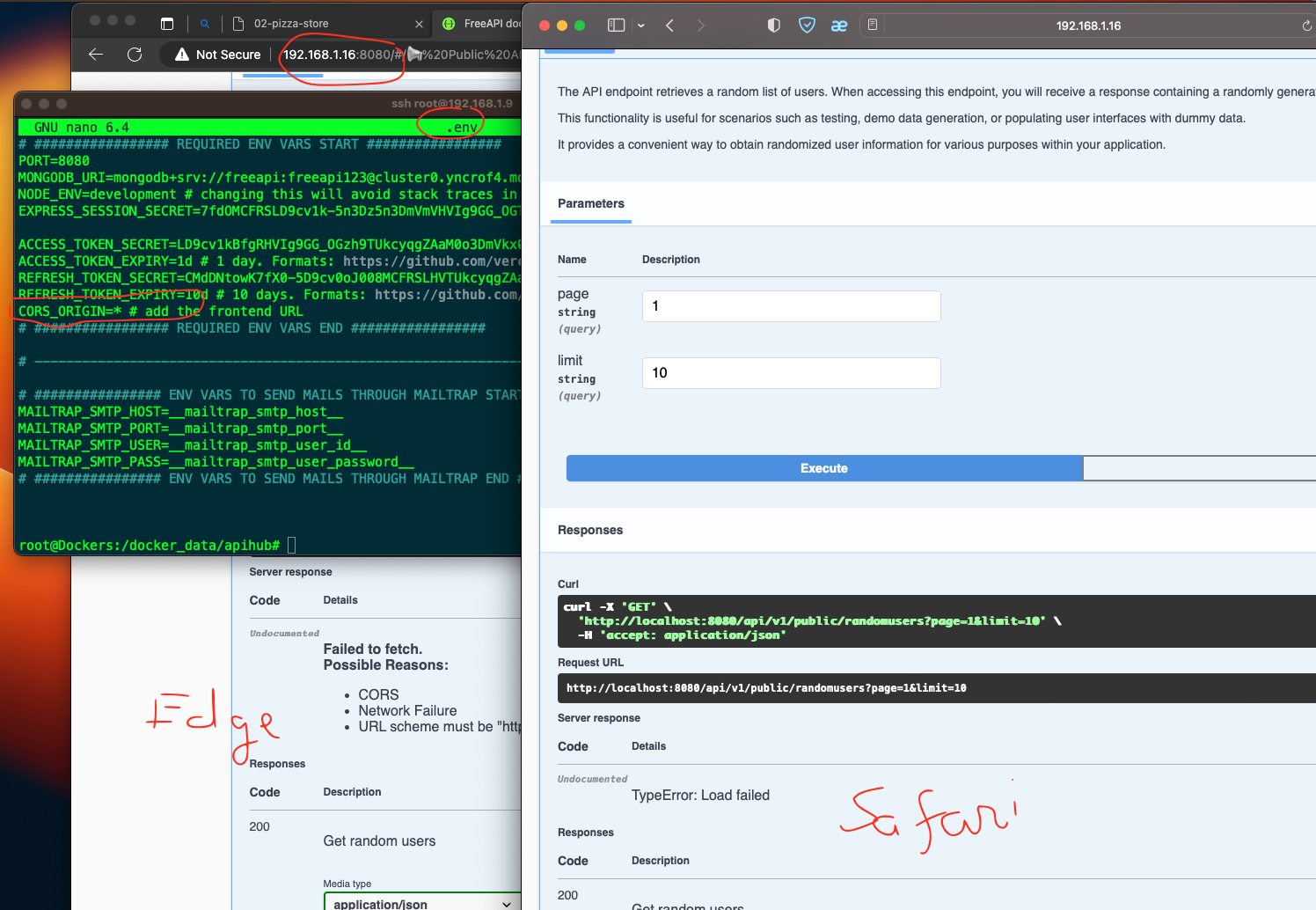Click the search icon in the Edge toolbar
Image resolution: width=1316 pixels, height=910 pixels.
(203, 24)
